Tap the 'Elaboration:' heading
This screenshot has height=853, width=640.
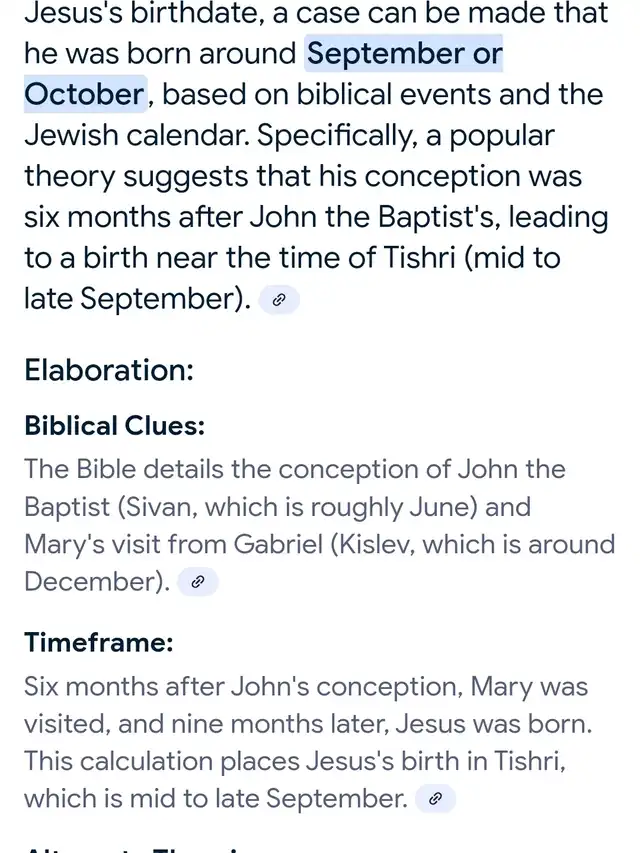109,370
